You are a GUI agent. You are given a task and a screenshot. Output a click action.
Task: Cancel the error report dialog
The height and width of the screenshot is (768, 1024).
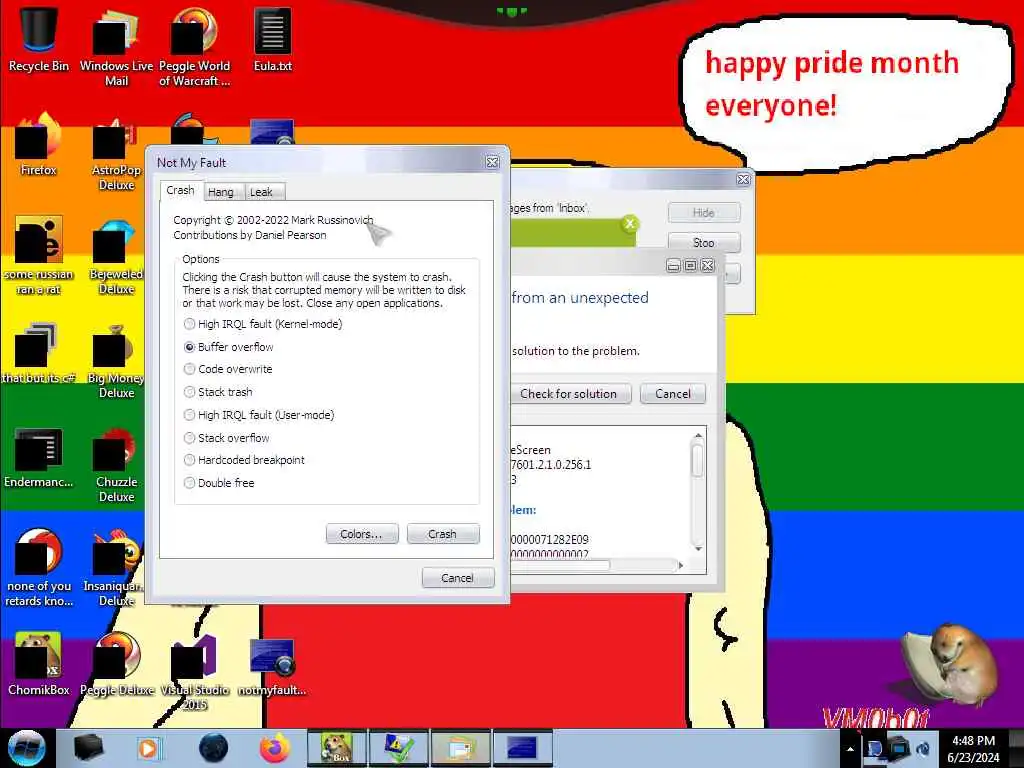click(x=673, y=393)
